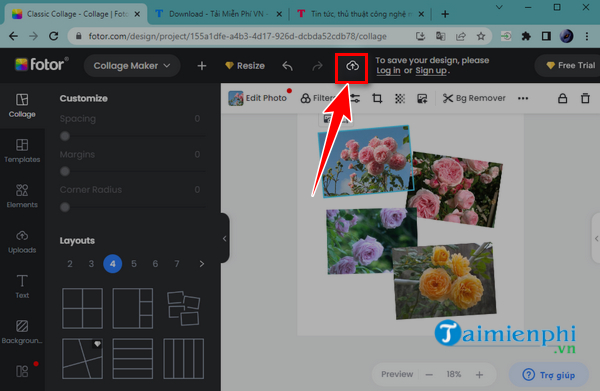Open the Templates sidebar panel
The height and width of the screenshot is (391, 600).
tap(22, 151)
